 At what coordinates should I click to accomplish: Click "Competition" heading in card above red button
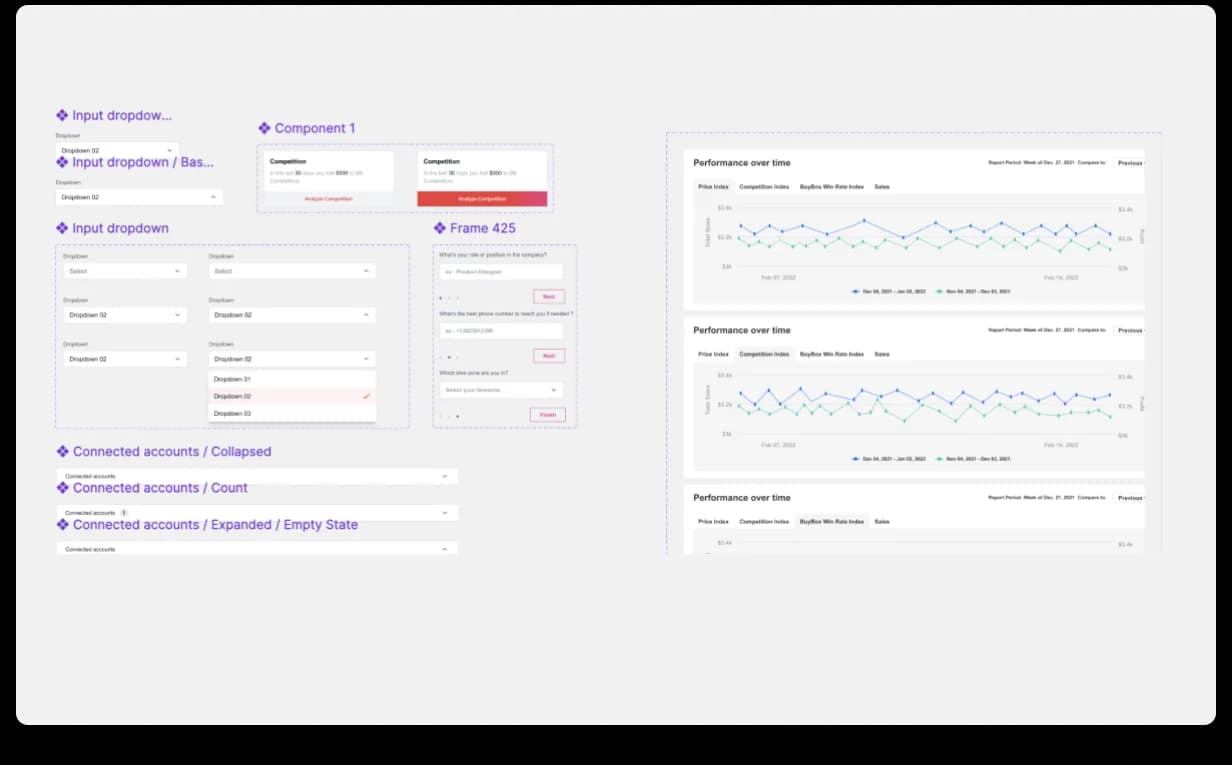tap(441, 161)
